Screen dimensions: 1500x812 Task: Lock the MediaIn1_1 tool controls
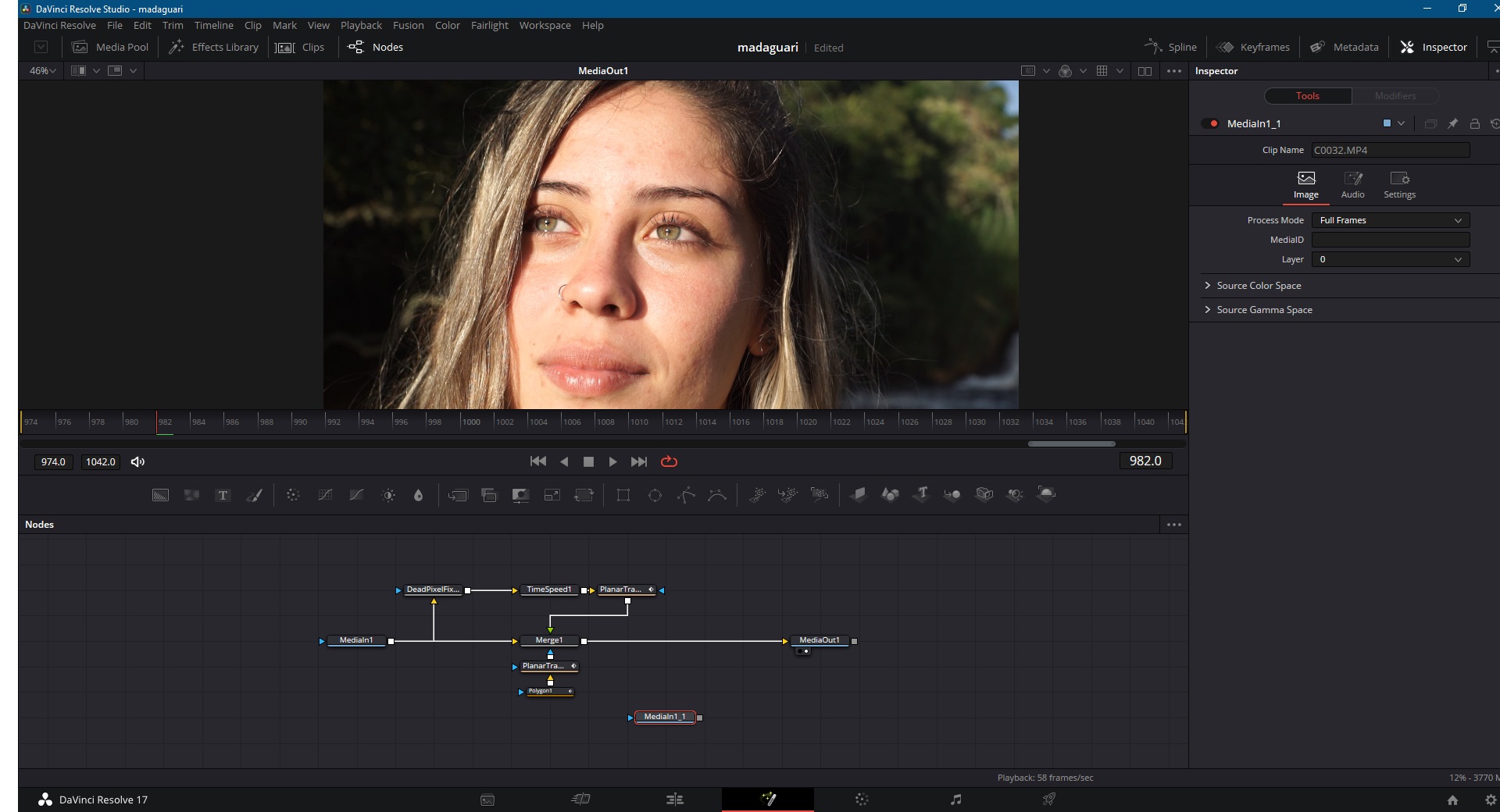(1475, 123)
